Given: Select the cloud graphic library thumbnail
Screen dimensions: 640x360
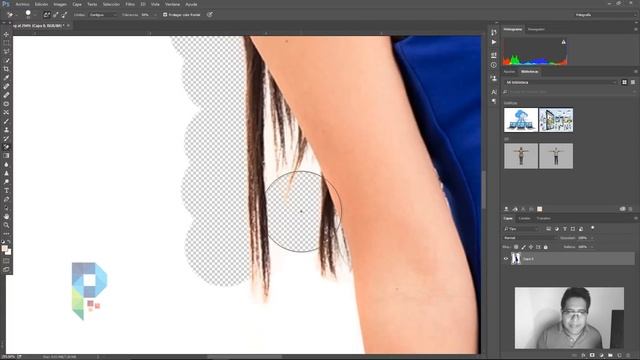Looking at the screenshot, I should (521, 120).
